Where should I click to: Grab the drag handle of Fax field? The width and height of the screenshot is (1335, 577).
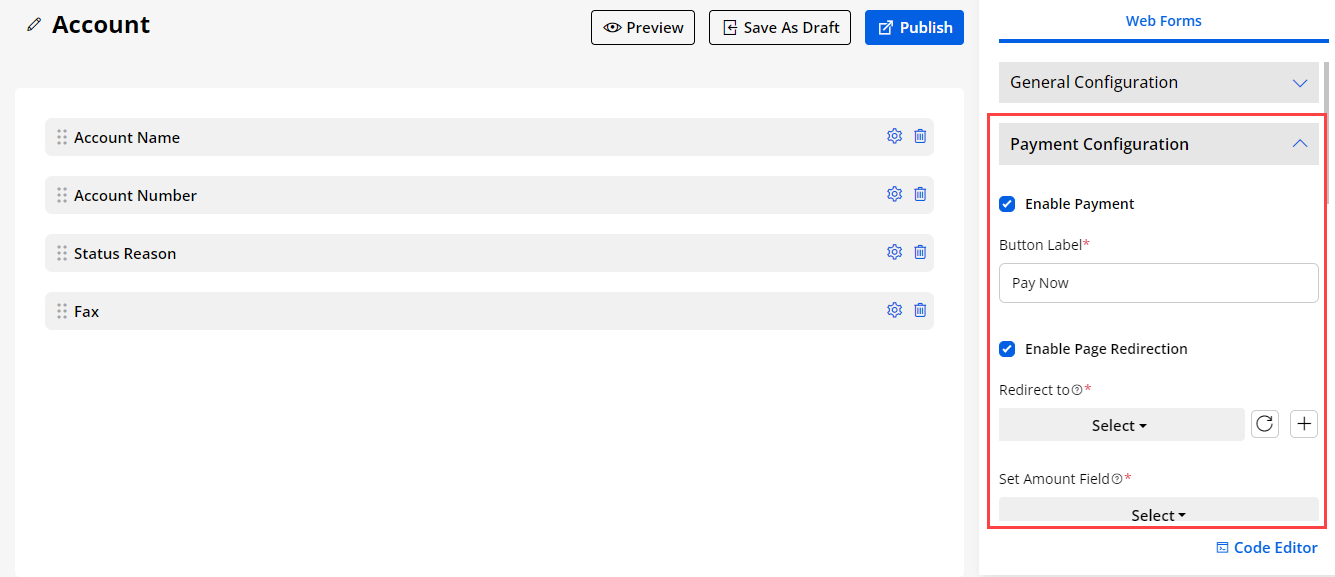pyautogui.click(x=62, y=311)
